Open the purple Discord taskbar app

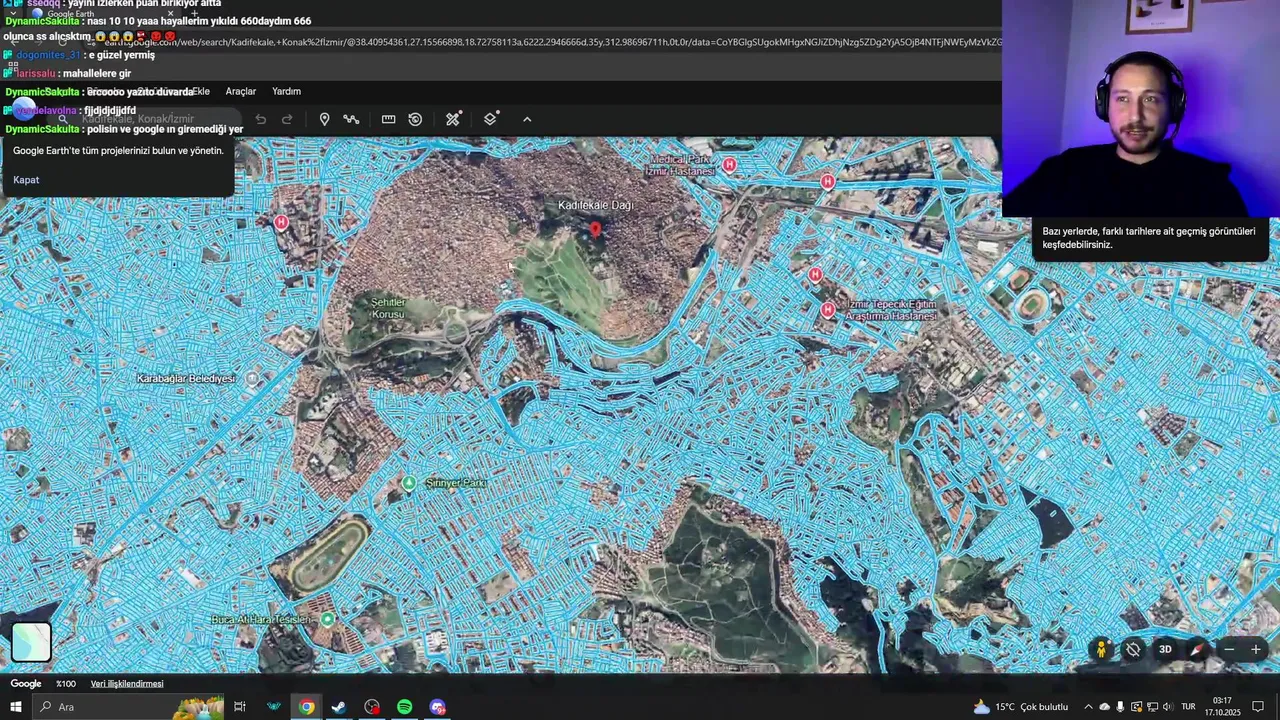437,707
